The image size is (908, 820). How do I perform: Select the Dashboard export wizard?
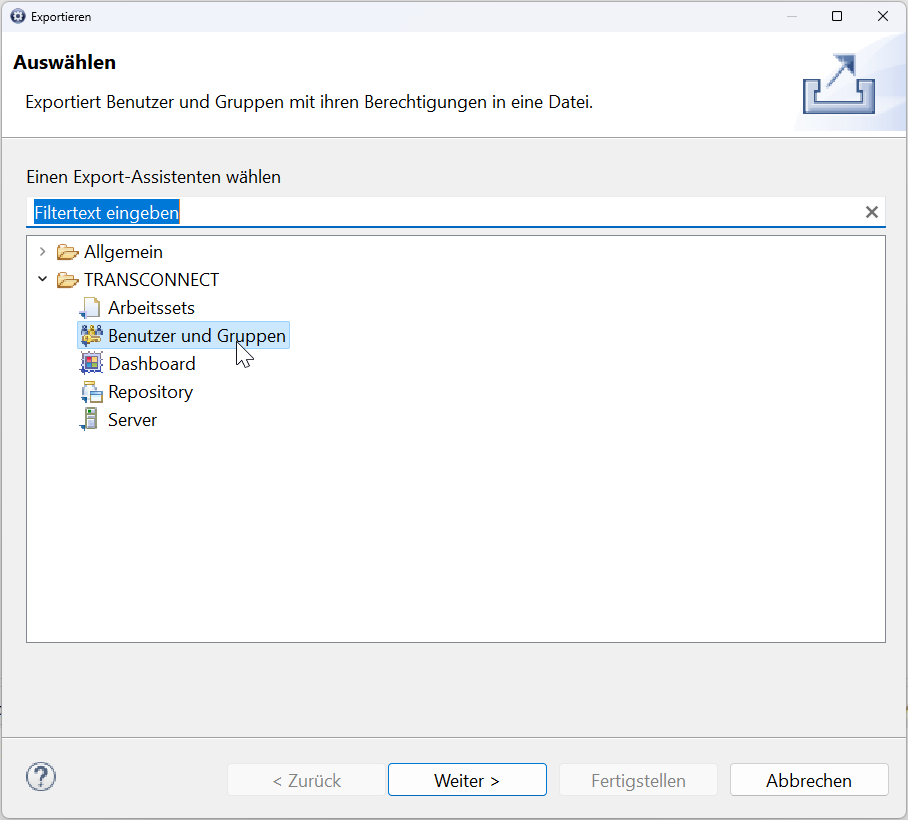pyautogui.click(x=152, y=364)
